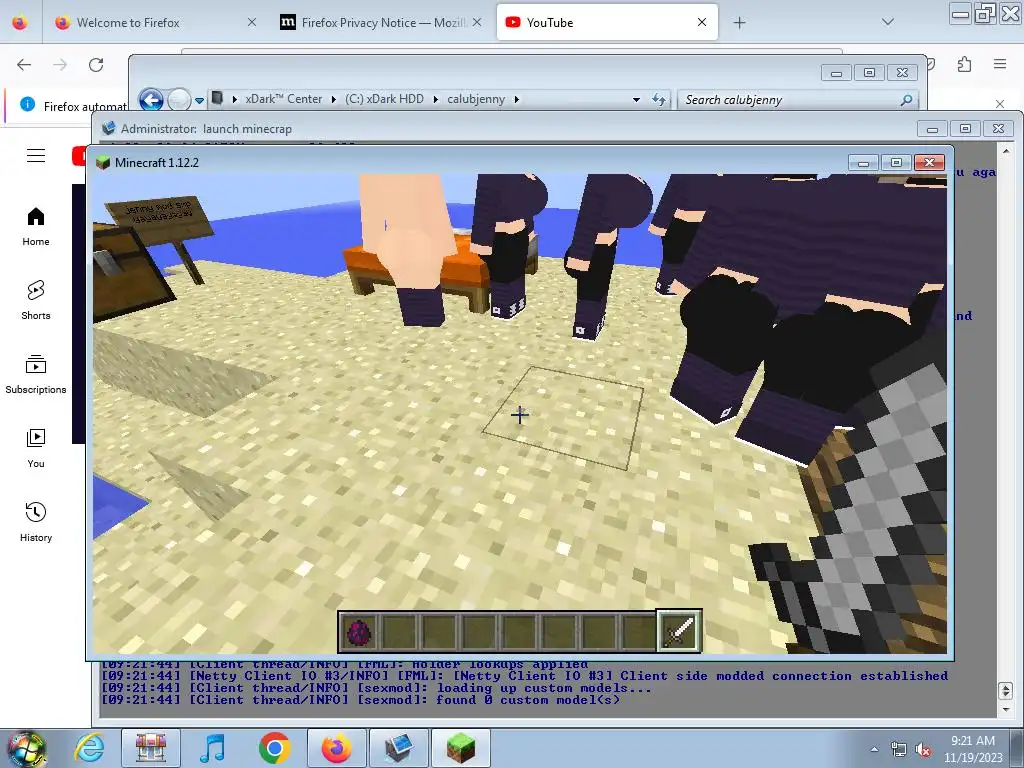This screenshot has width=1024, height=768.
Task: Open Firefox extensions puzzle icon
Action: click(965, 64)
